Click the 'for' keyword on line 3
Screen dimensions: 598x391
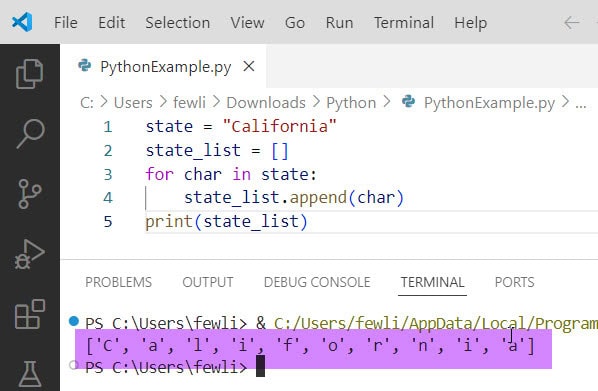pos(159,174)
